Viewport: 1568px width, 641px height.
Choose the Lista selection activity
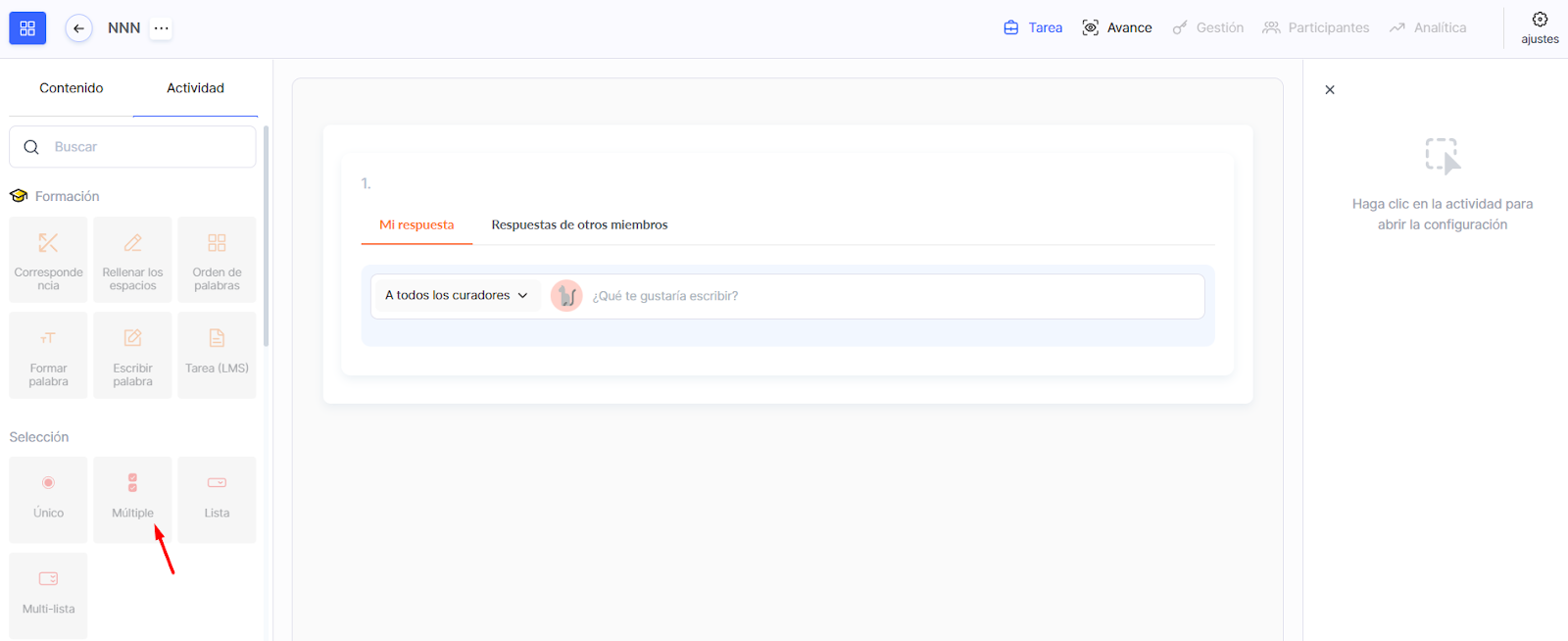point(217,499)
